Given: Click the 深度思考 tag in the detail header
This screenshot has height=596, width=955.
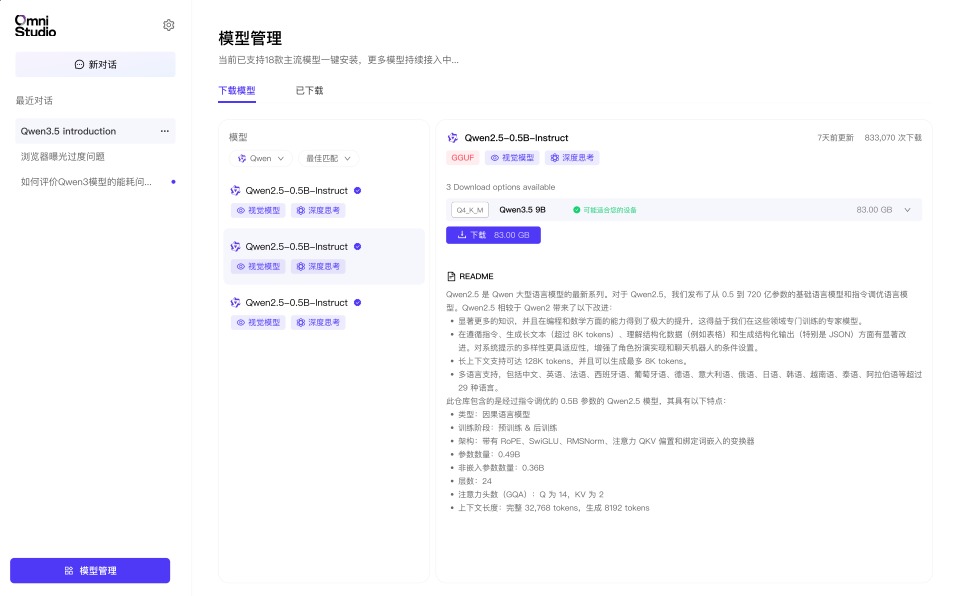Looking at the screenshot, I should pyautogui.click(x=573, y=158).
